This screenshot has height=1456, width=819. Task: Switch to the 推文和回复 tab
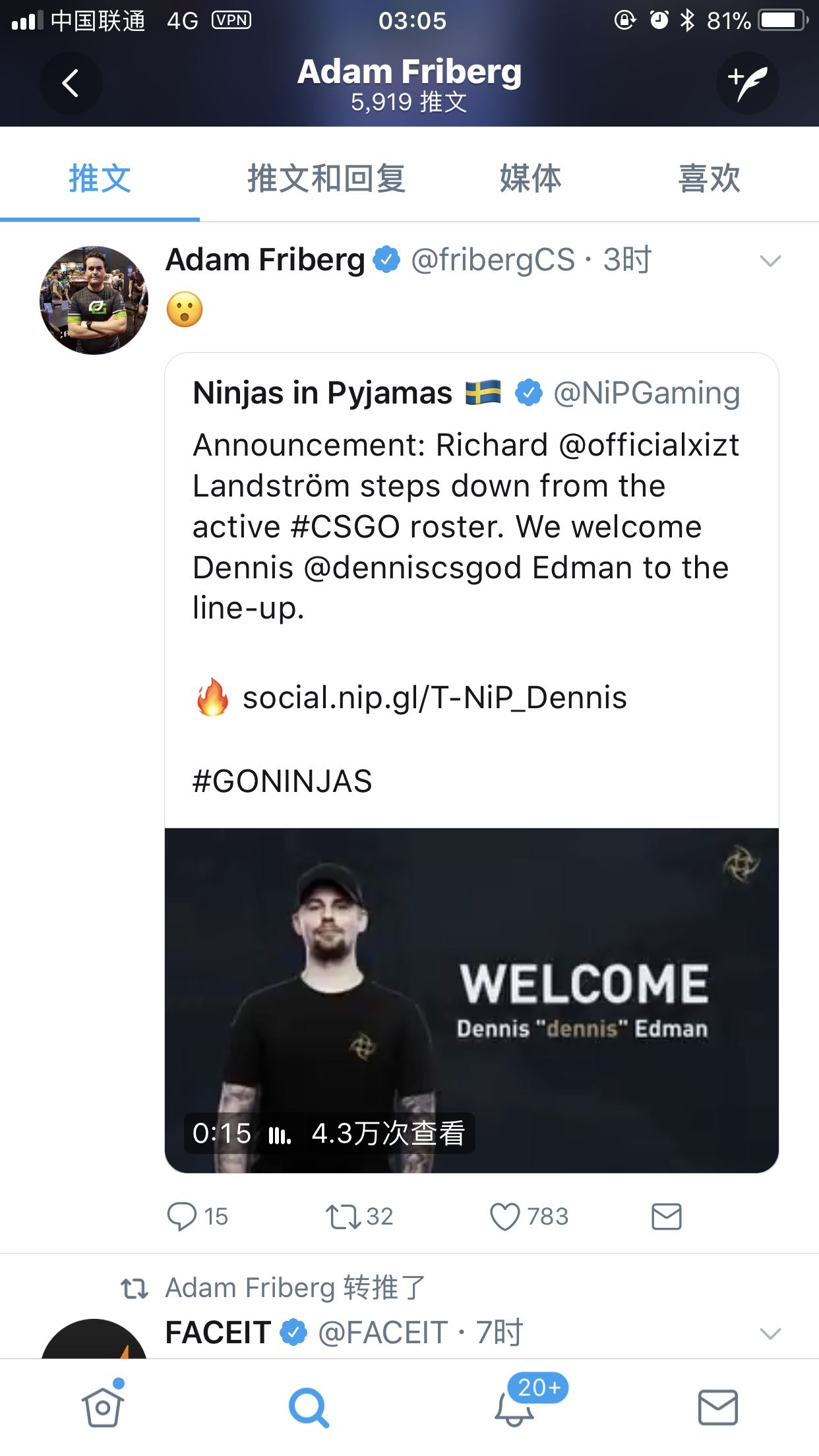[x=326, y=179]
